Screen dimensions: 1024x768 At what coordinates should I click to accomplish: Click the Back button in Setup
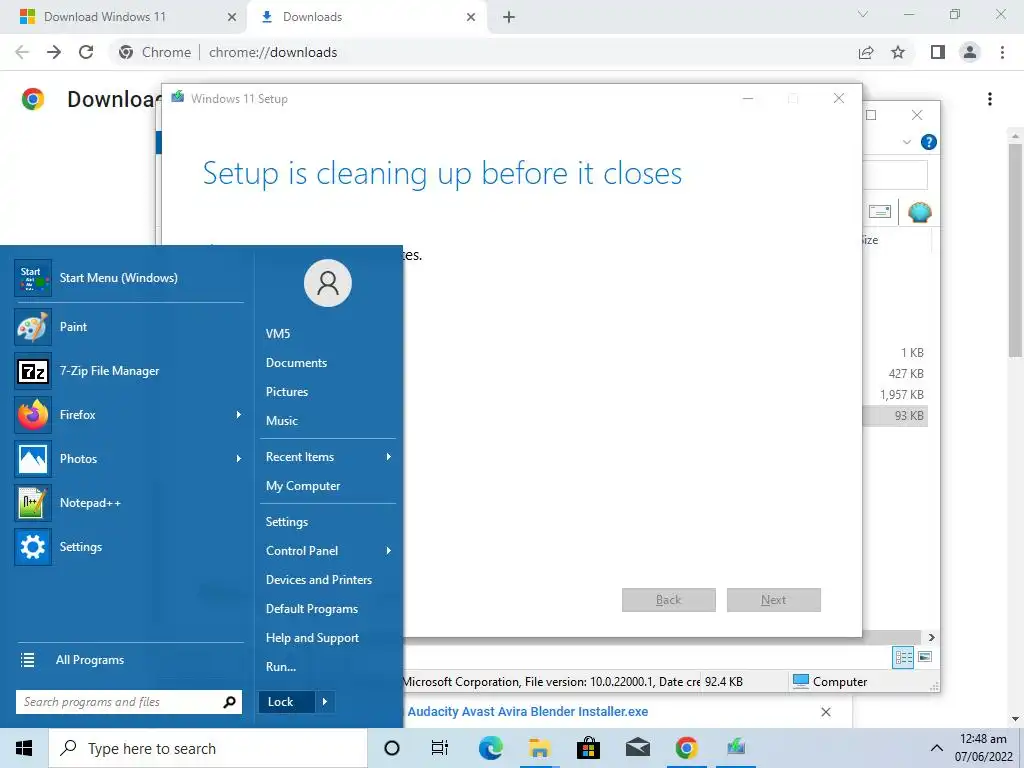pyautogui.click(x=669, y=600)
